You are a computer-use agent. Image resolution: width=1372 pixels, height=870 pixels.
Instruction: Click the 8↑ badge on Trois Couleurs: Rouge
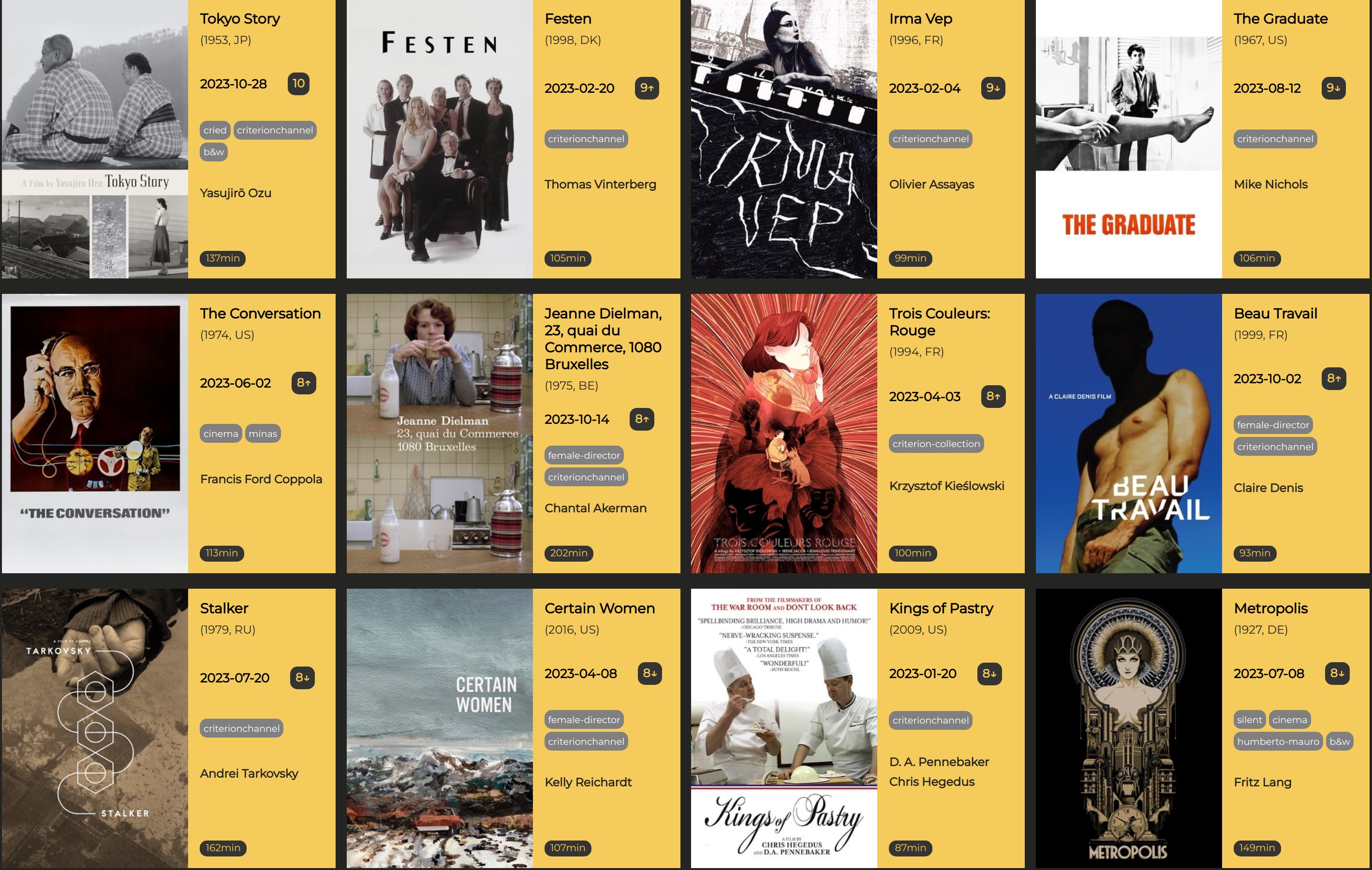(993, 397)
